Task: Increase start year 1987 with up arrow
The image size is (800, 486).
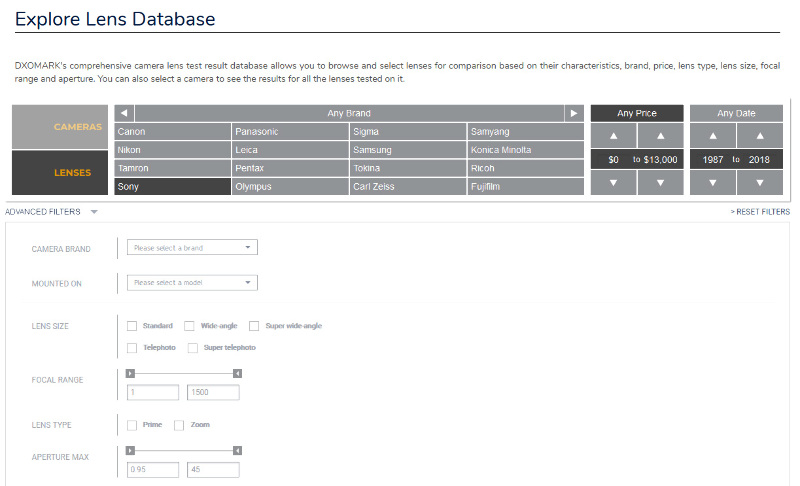Action: pyautogui.click(x=713, y=136)
